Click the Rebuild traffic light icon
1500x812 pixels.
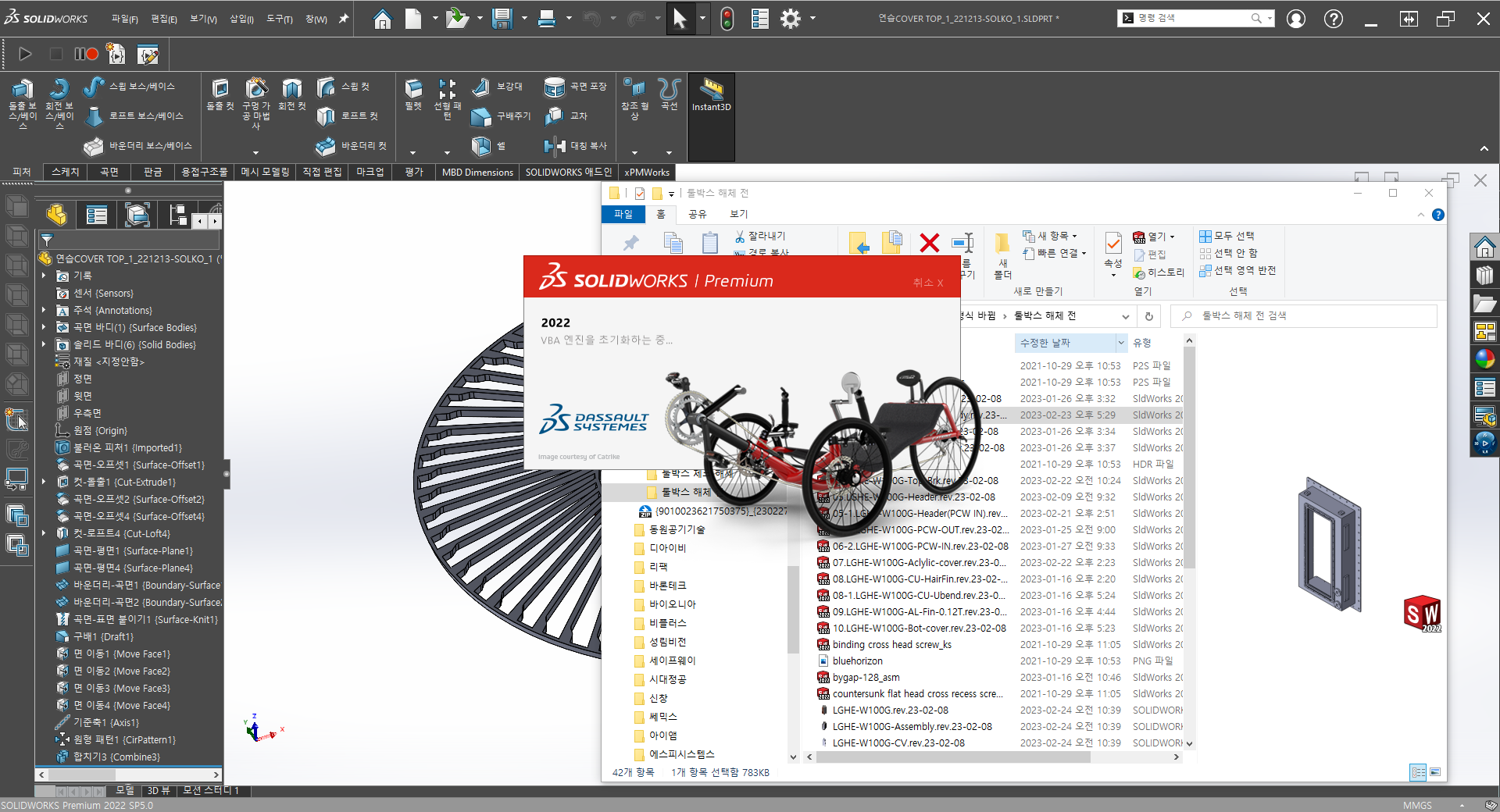[x=727, y=19]
